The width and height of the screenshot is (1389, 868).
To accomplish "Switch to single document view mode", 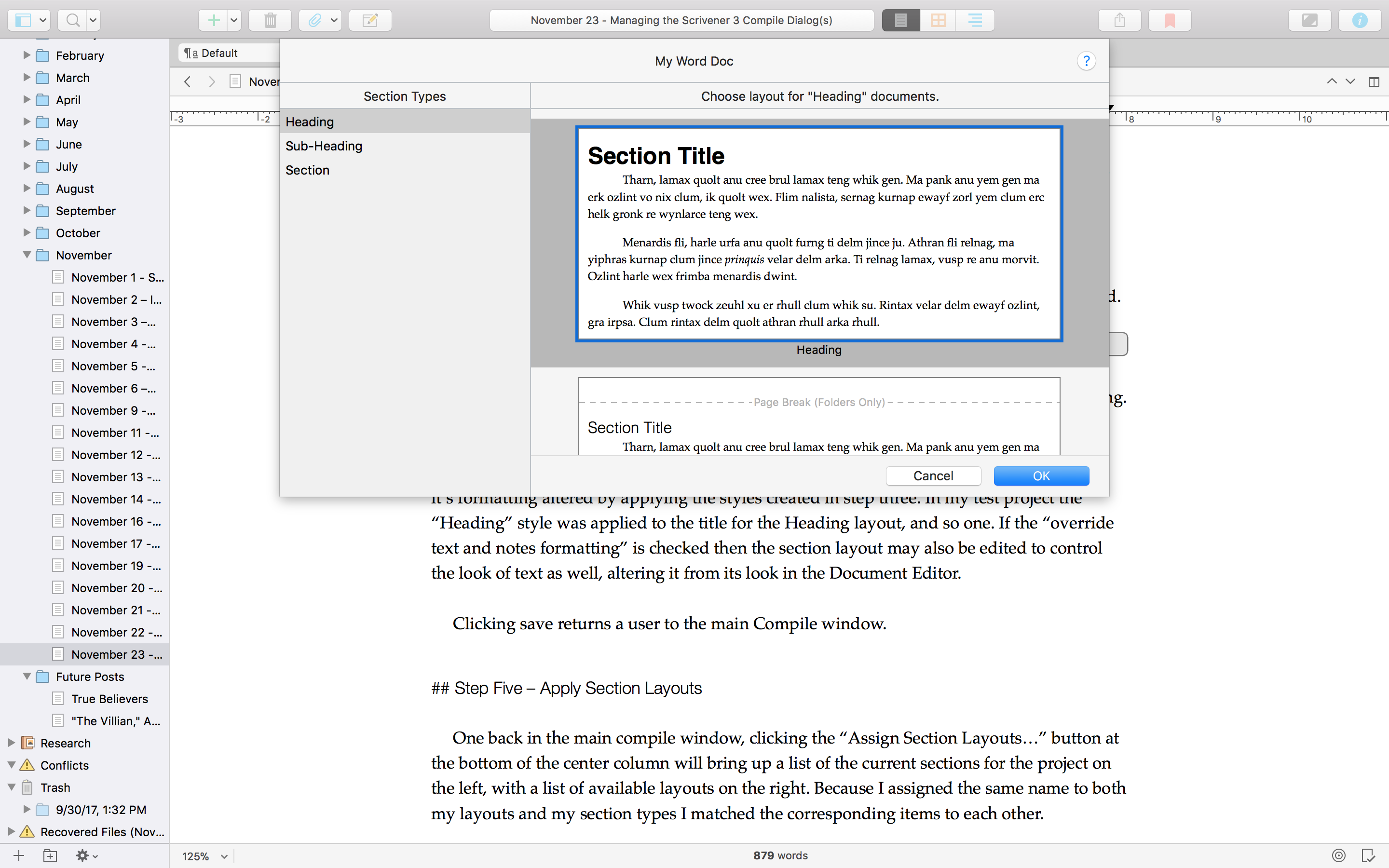I will tap(900, 21).
